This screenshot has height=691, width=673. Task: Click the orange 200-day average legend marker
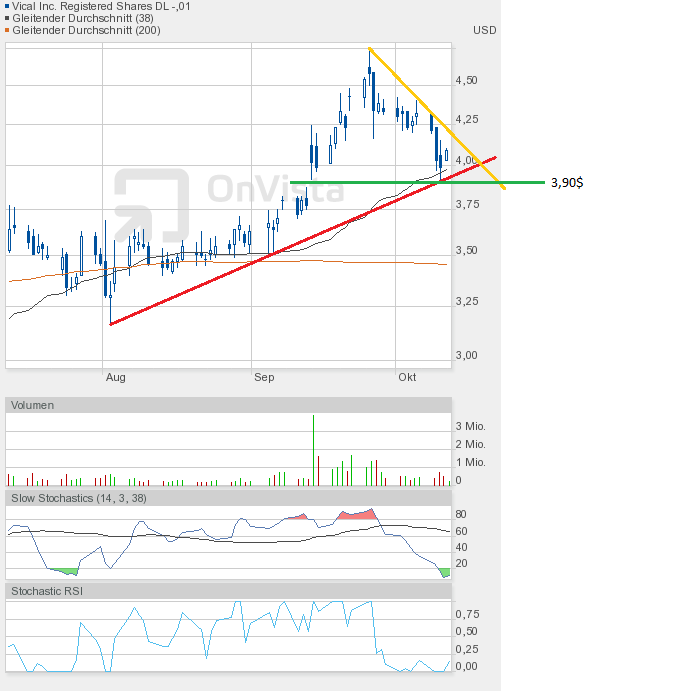point(8,30)
